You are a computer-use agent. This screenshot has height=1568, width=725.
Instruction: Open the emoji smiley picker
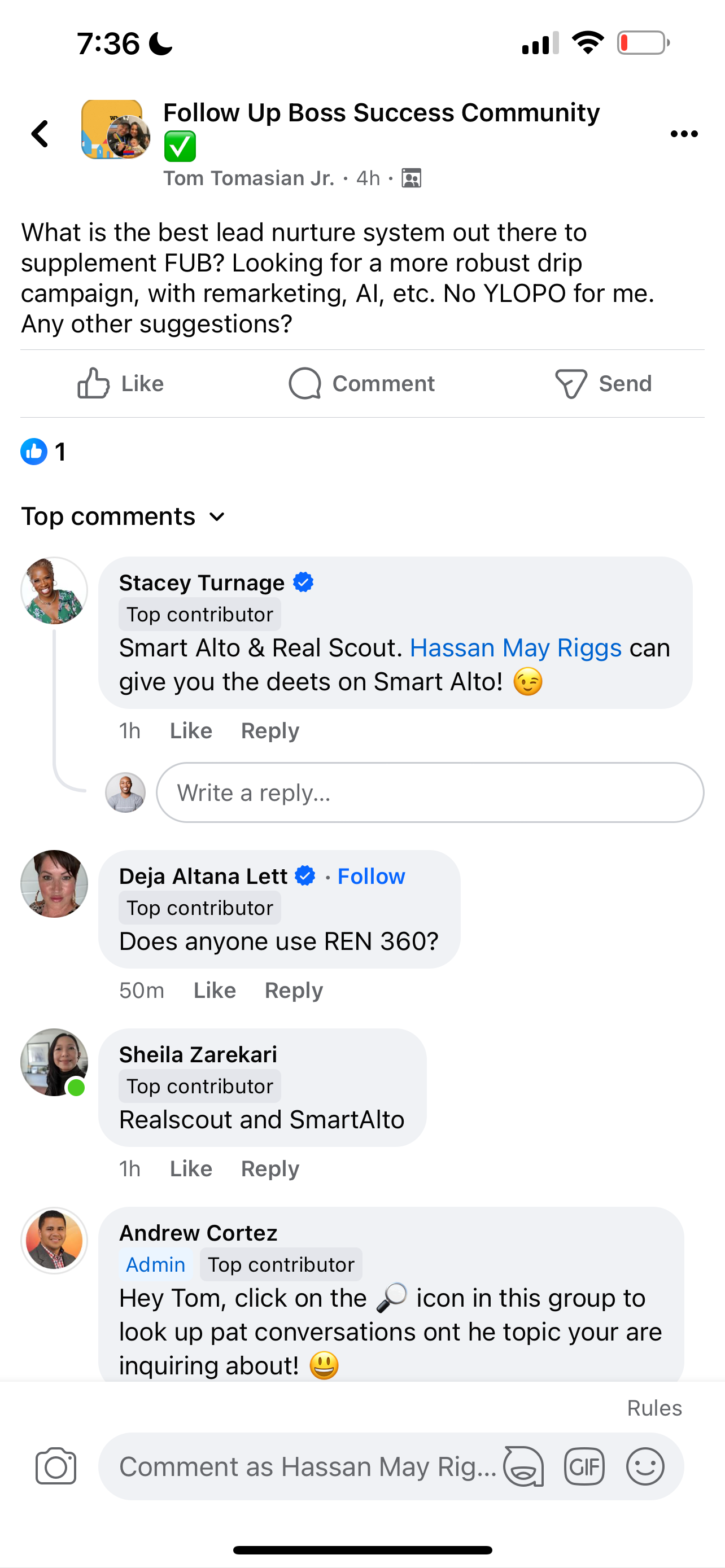pos(645,1467)
